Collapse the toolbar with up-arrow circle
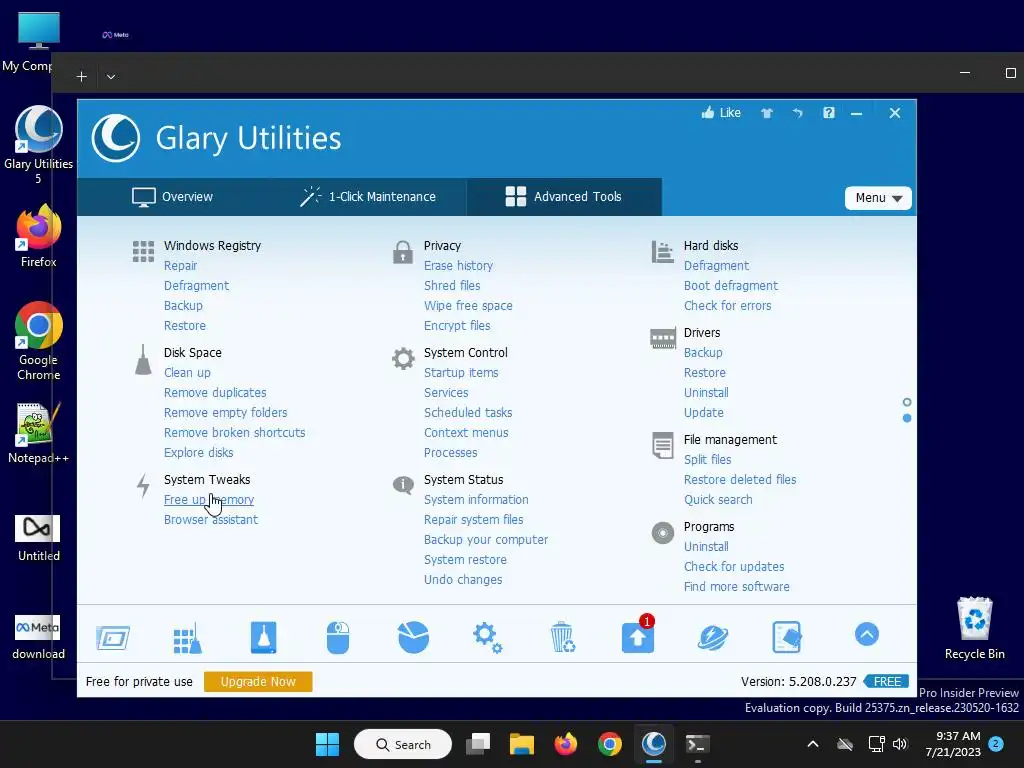 pos(867,634)
